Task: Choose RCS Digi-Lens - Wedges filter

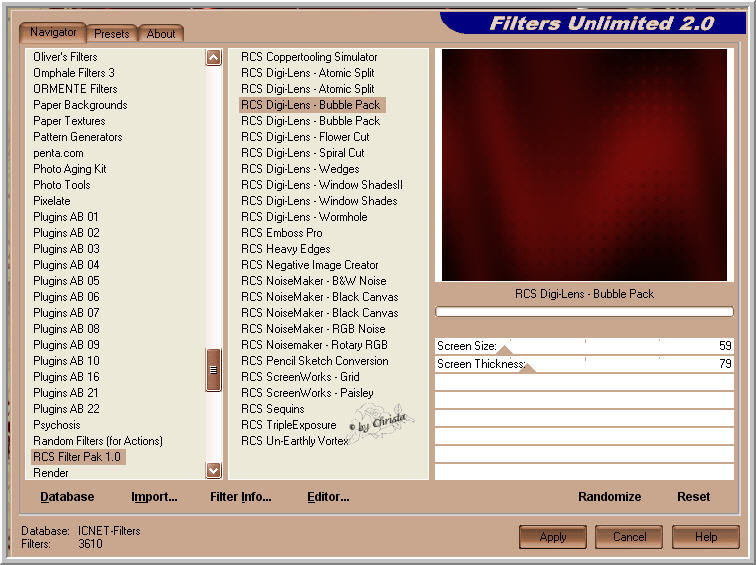Action: click(x=300, y=169)
